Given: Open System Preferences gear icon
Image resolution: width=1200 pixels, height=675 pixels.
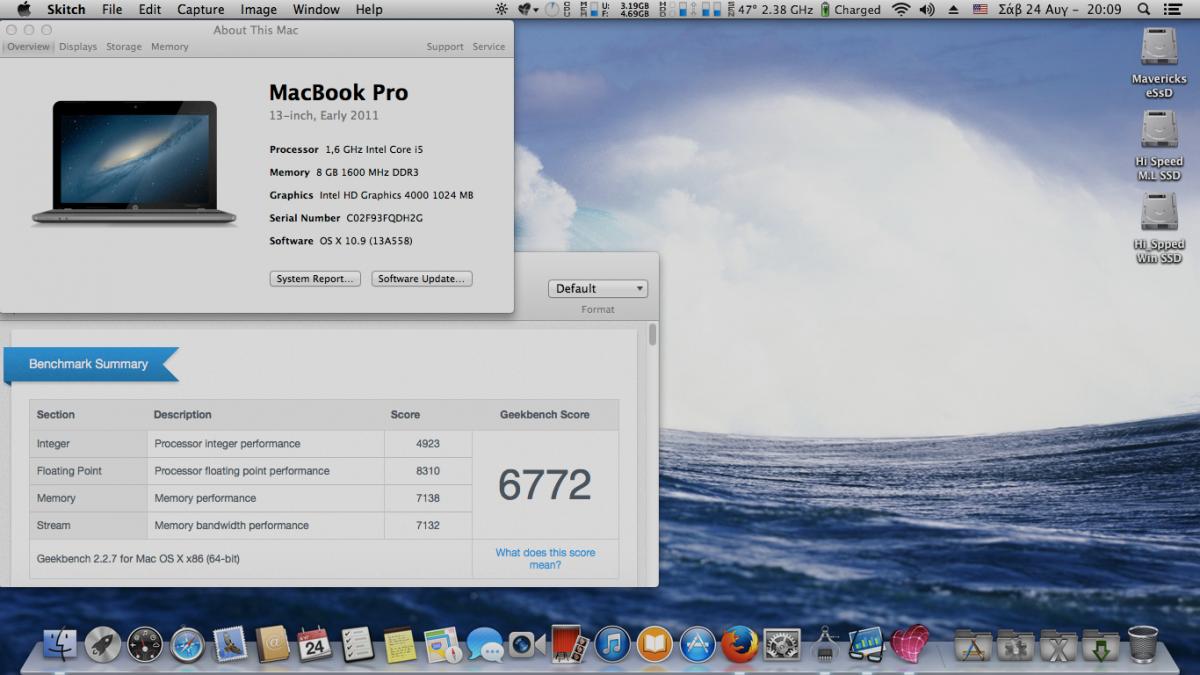Looking at the screenshot, I should (x=781, y=645).
